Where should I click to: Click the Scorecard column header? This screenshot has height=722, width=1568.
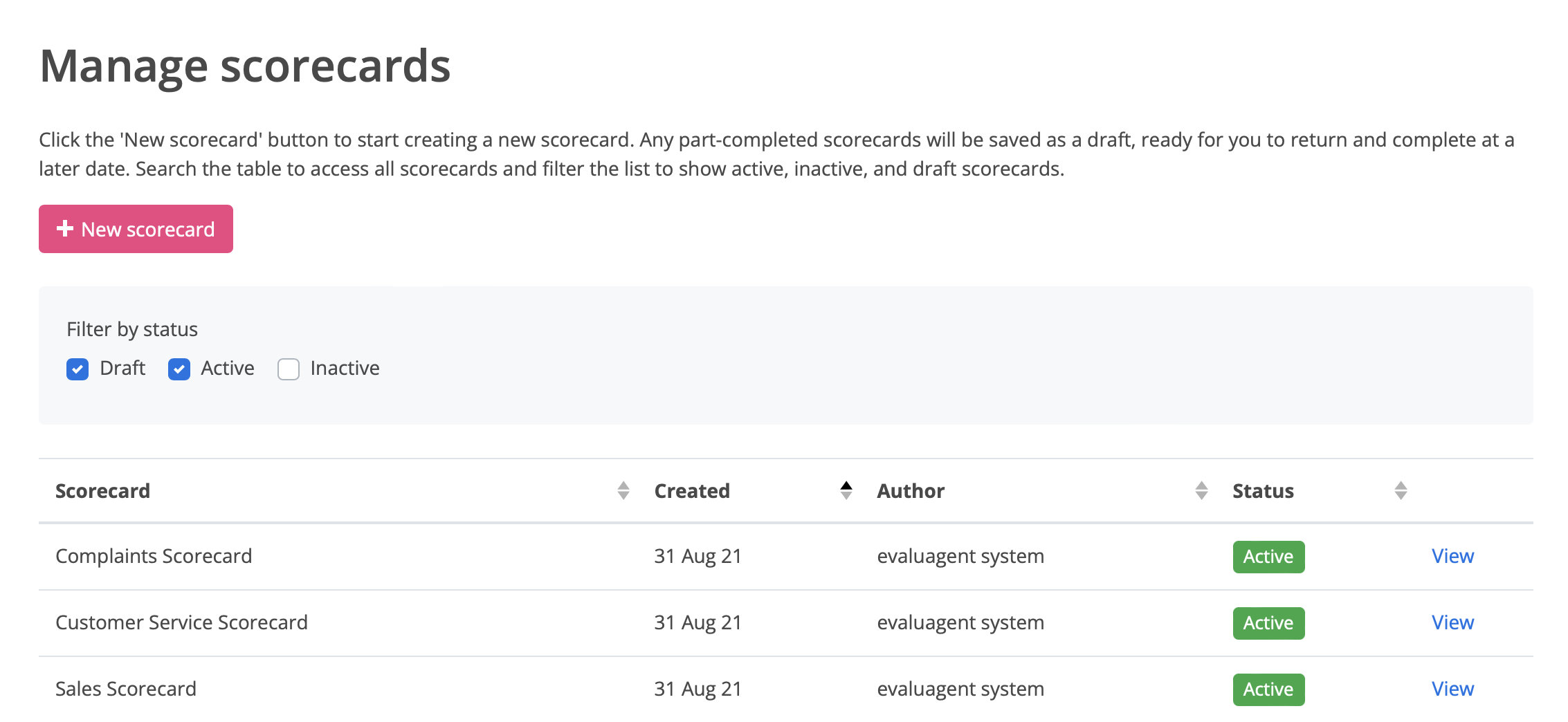click(x=102, y=491)
